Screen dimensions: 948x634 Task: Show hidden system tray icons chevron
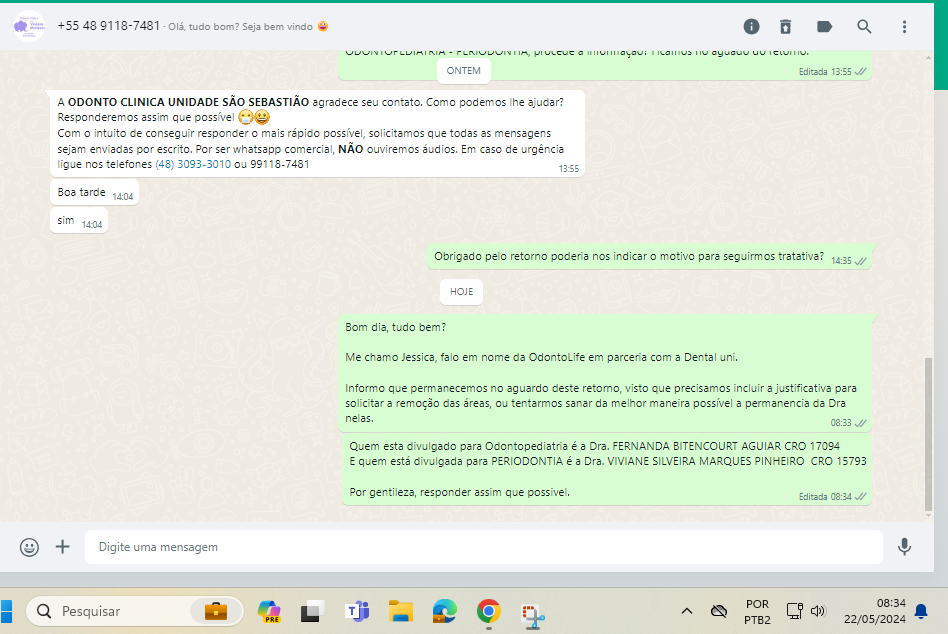tap(687, 611)
